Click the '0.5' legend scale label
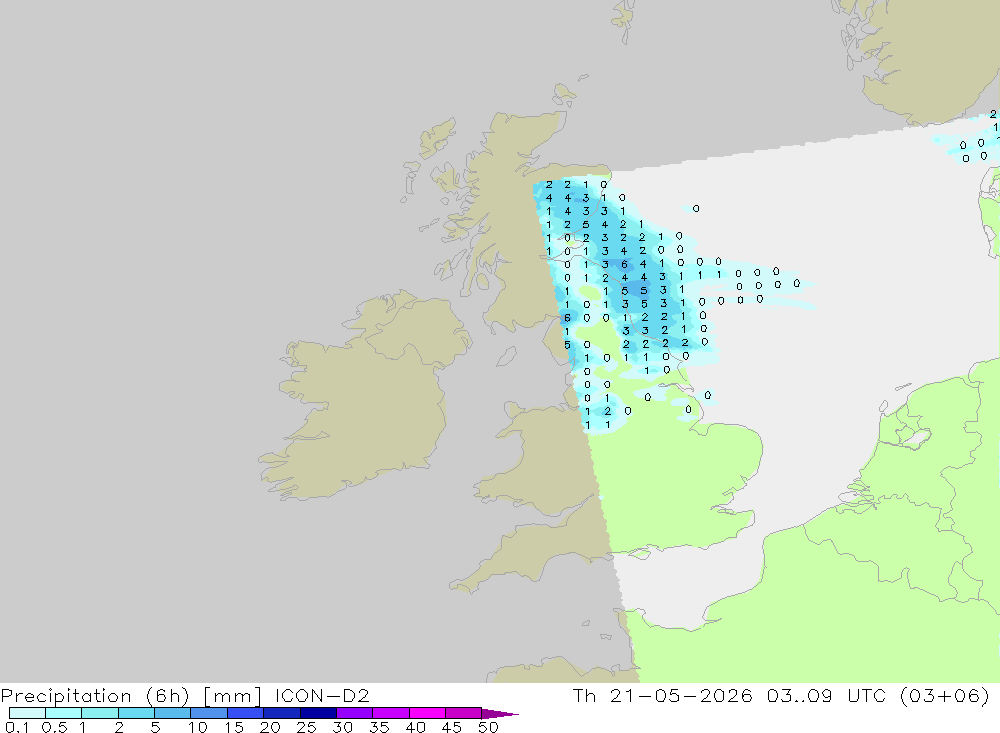 pos(54,727)
